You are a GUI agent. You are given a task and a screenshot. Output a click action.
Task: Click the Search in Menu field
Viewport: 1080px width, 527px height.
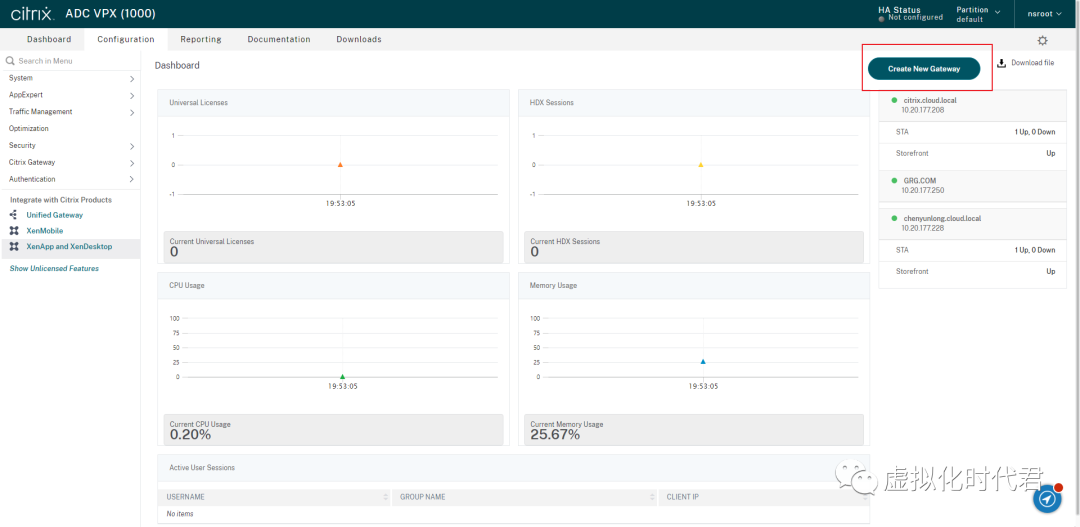pyautogui.click(x=70, y=61)
